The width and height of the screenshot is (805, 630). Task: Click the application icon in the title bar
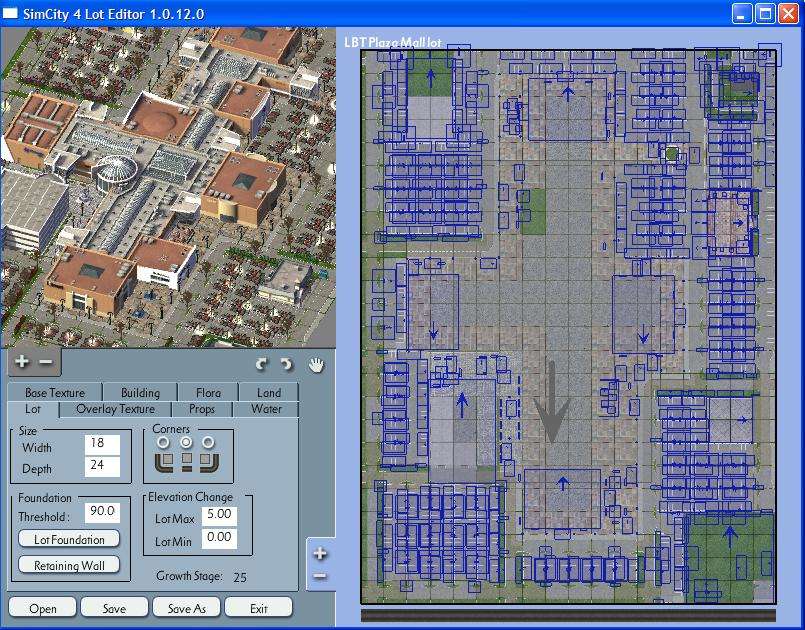[x=10, y=13]
